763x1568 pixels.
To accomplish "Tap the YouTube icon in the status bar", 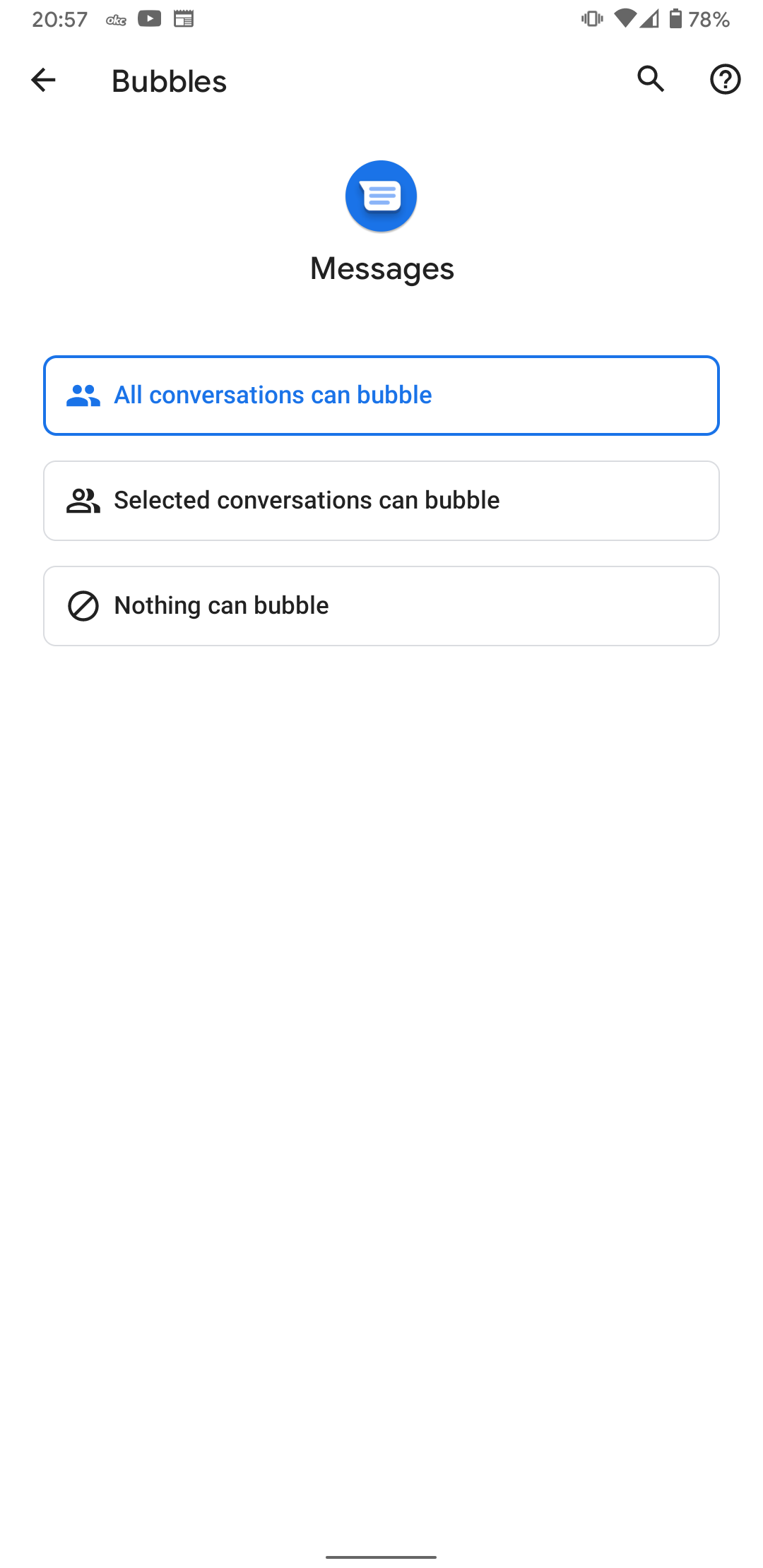I will point(150,19).
